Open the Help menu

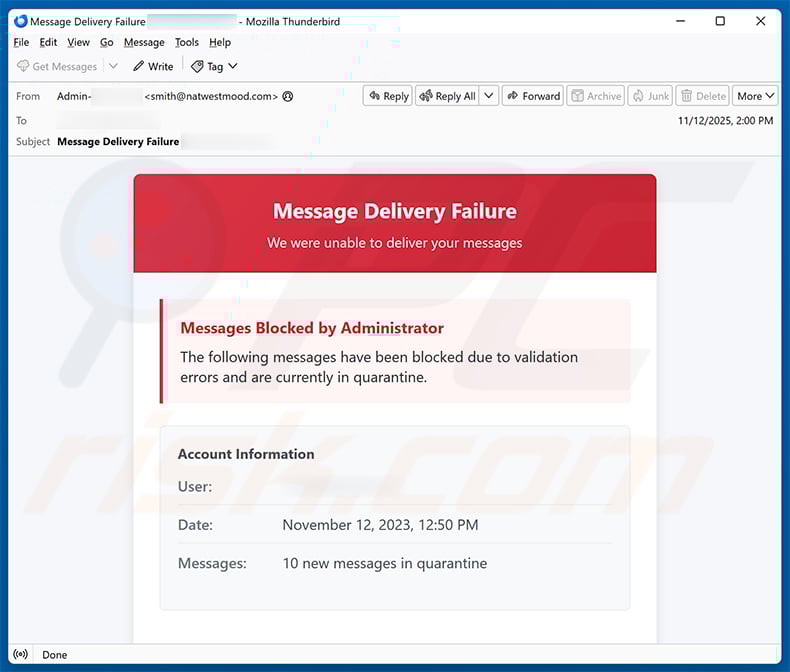(x=220, y=42)
